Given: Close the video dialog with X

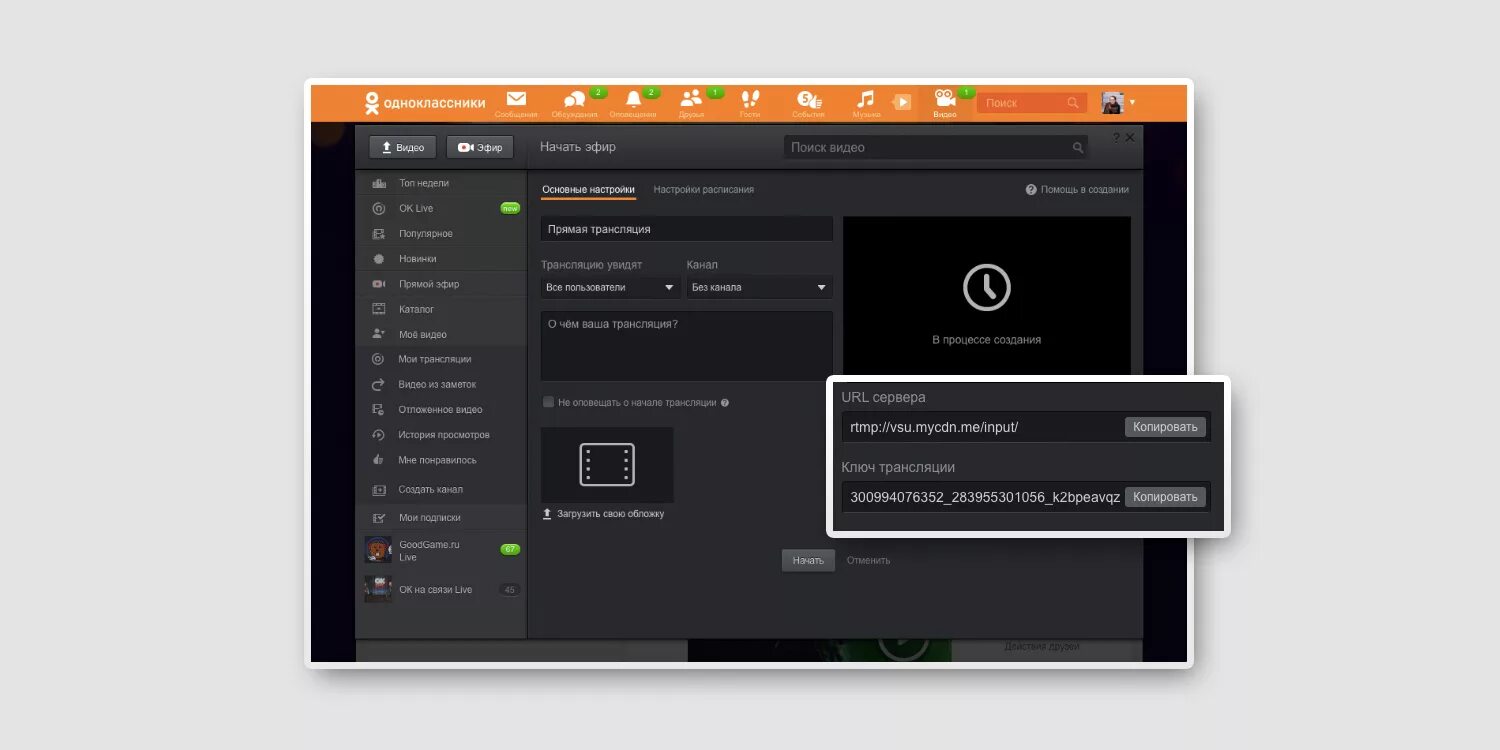Looking at the screenshot, I should [x=1130, y=137].
